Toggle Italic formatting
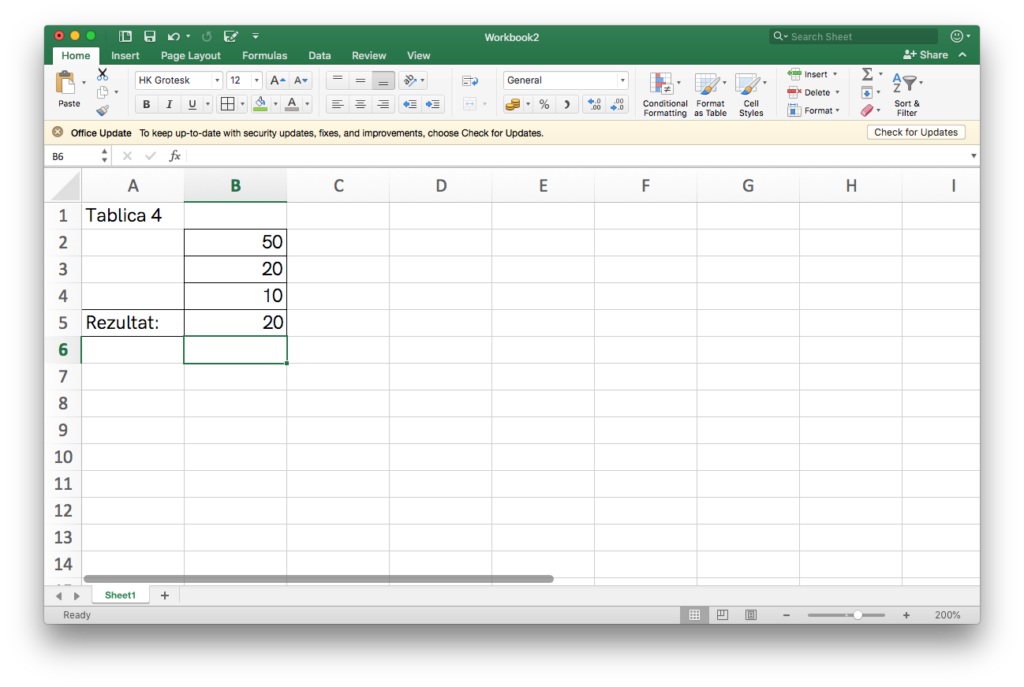The width and height of the screenshot is (1024, 687). tap(169, 104)
